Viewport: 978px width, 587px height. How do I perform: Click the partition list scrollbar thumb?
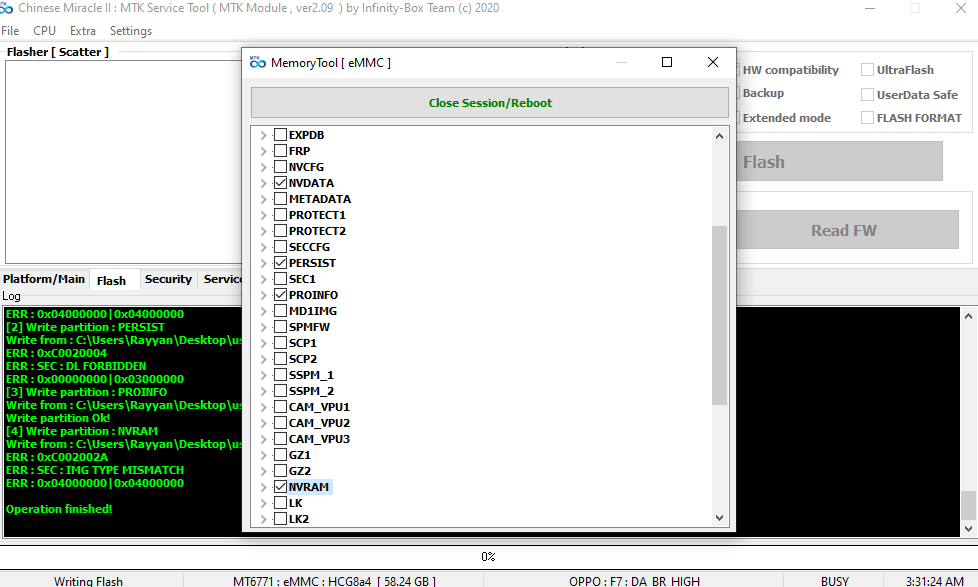point(719,315)
